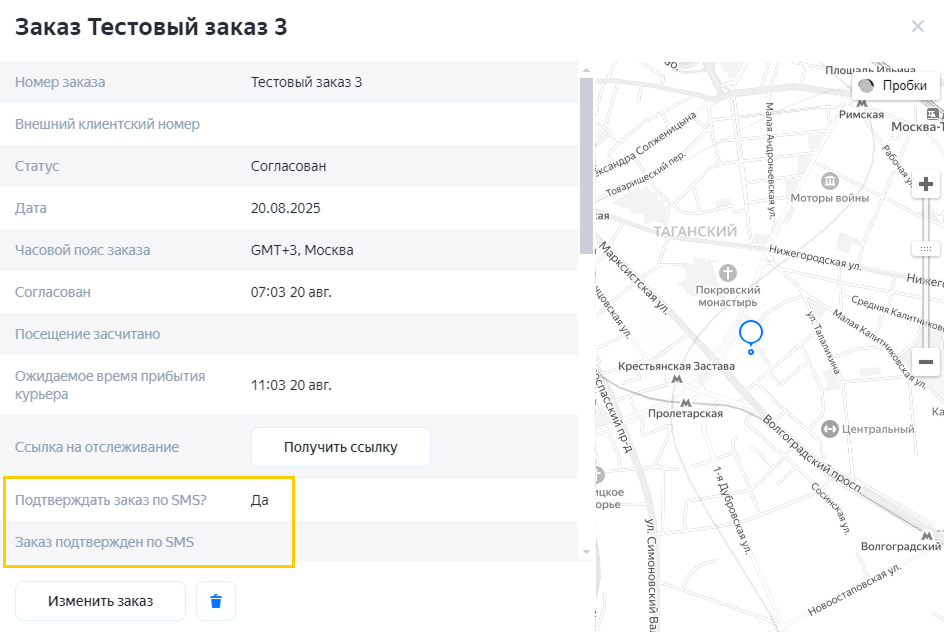Click the scrollbar down arrow
Image resolution: width=944 pixels, height=632 pixels.
586,551
